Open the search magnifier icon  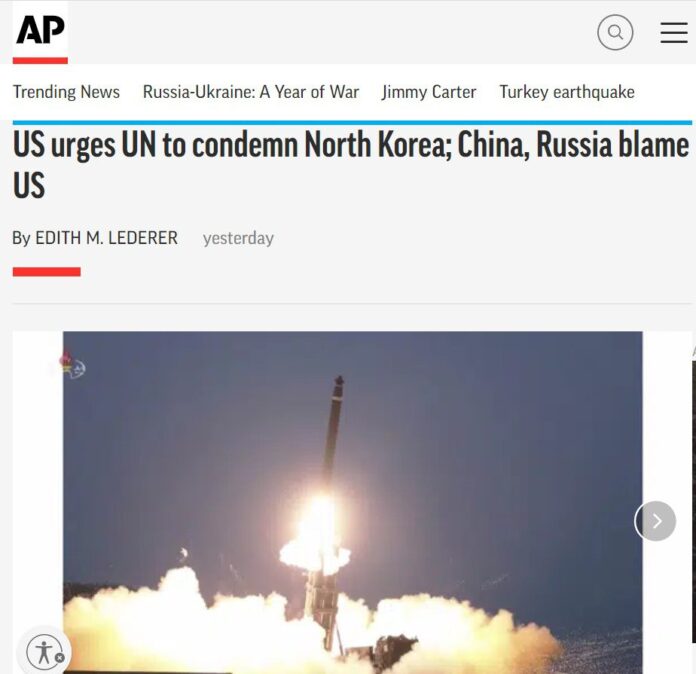click(615, 32)
